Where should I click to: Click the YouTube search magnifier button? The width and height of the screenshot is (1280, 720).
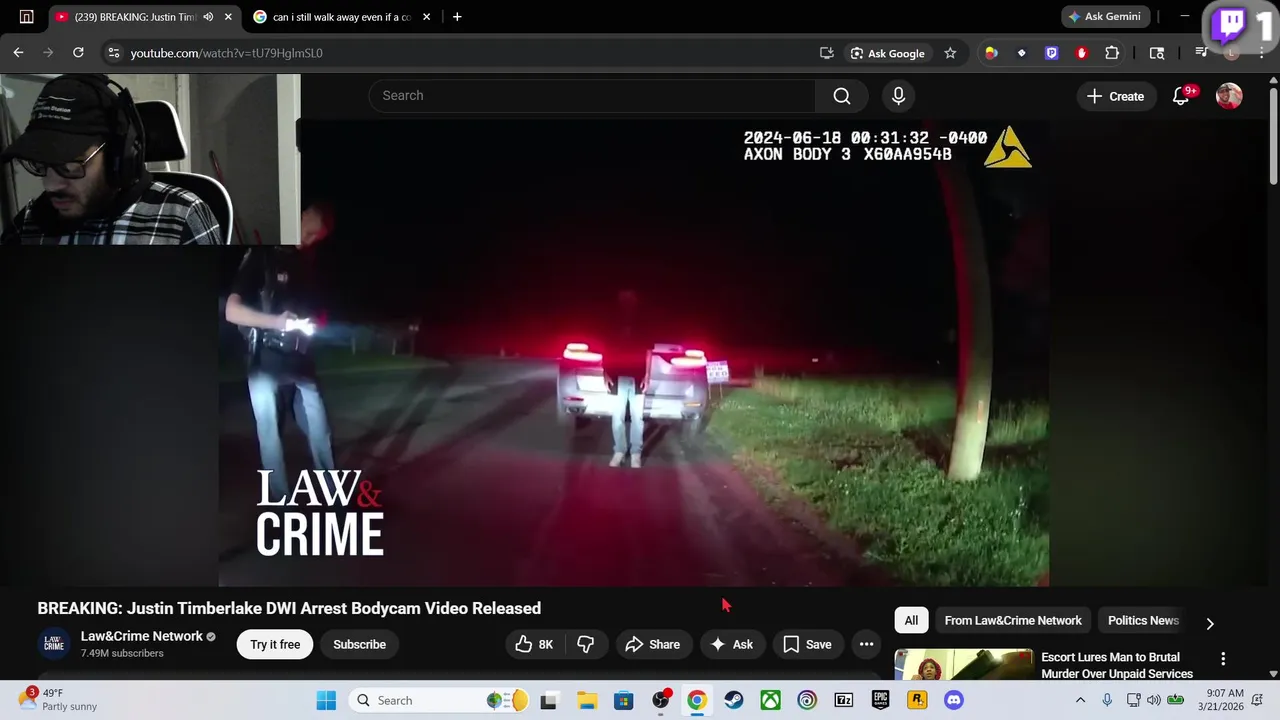click(842, 96)
